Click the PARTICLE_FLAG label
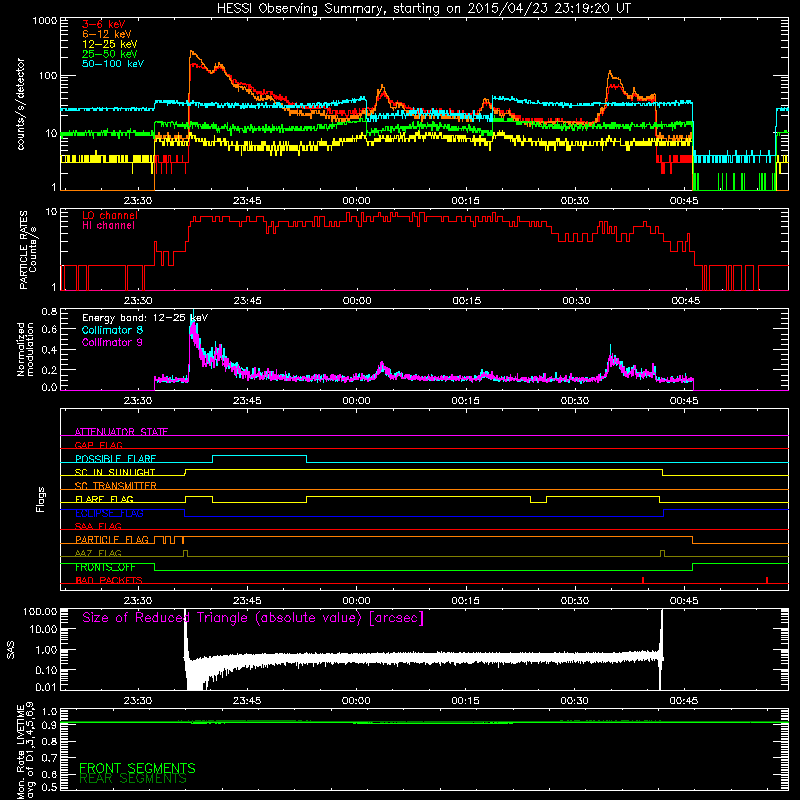The image size is (800, 800). [112, 540]
